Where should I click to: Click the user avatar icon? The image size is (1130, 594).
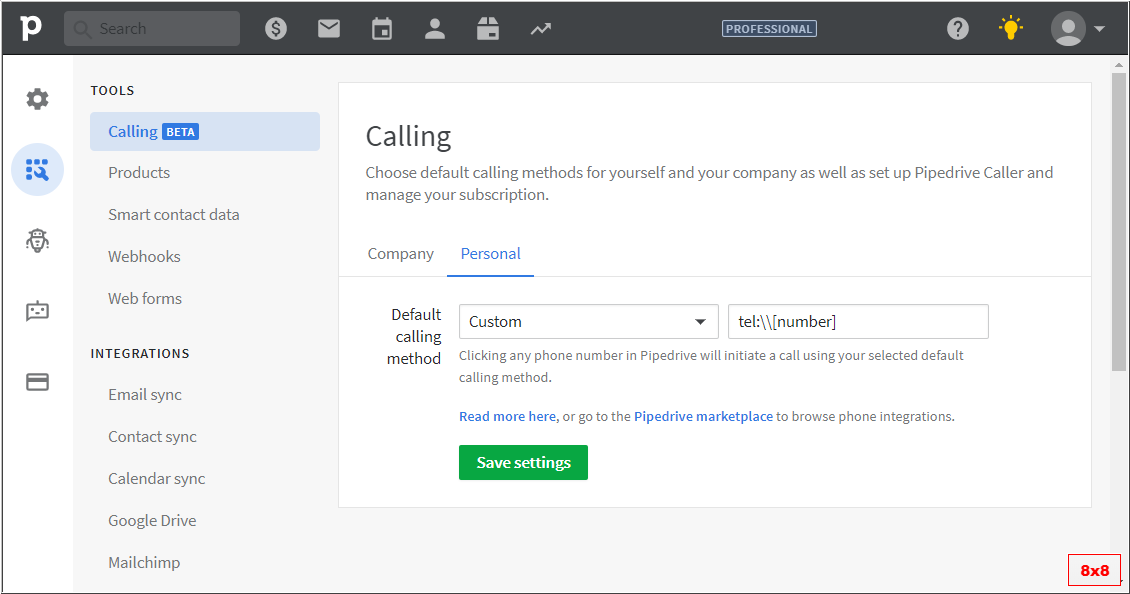pyautogui.click(x=1068, y=29)
